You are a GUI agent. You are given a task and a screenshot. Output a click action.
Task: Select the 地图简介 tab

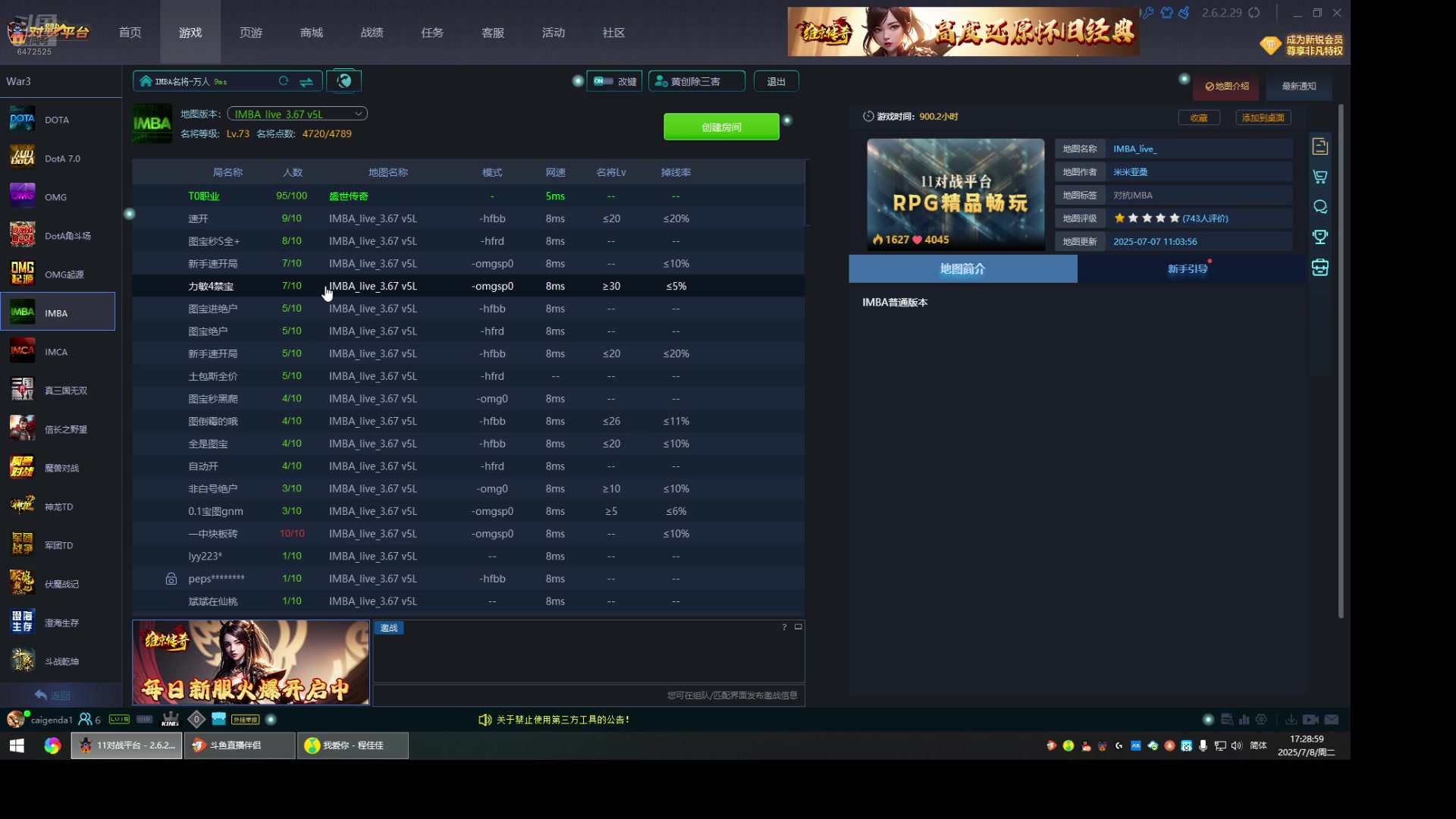pos(963,269)
